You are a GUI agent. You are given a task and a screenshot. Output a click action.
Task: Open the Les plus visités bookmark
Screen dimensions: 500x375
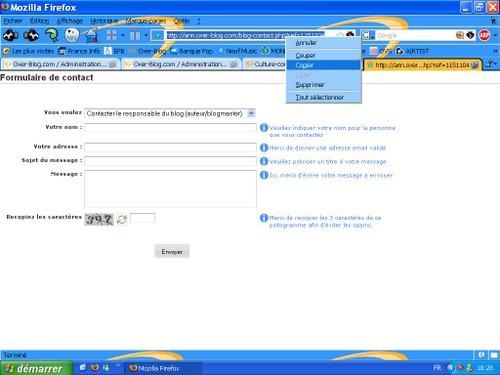(28, 51)
